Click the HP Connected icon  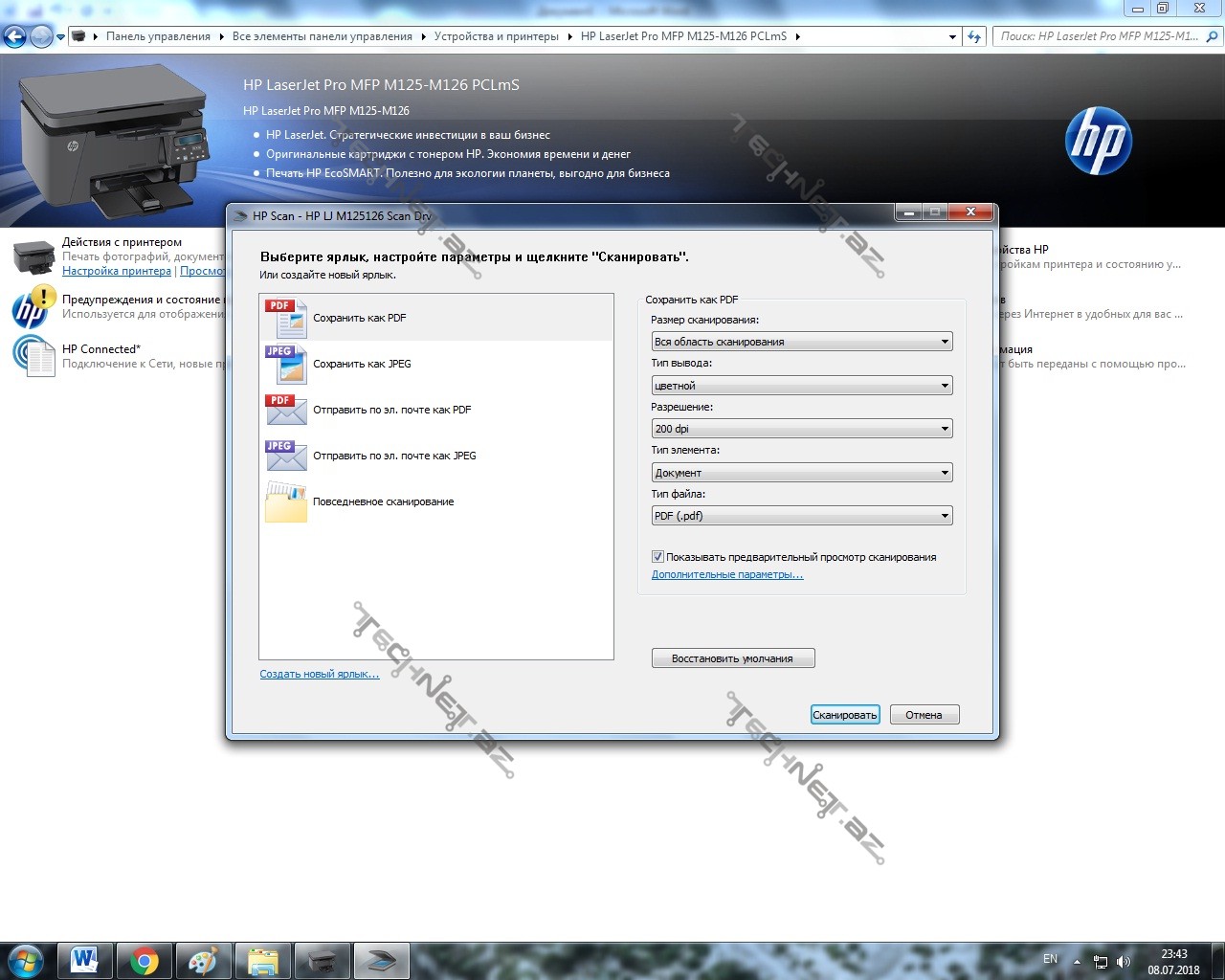34,356
